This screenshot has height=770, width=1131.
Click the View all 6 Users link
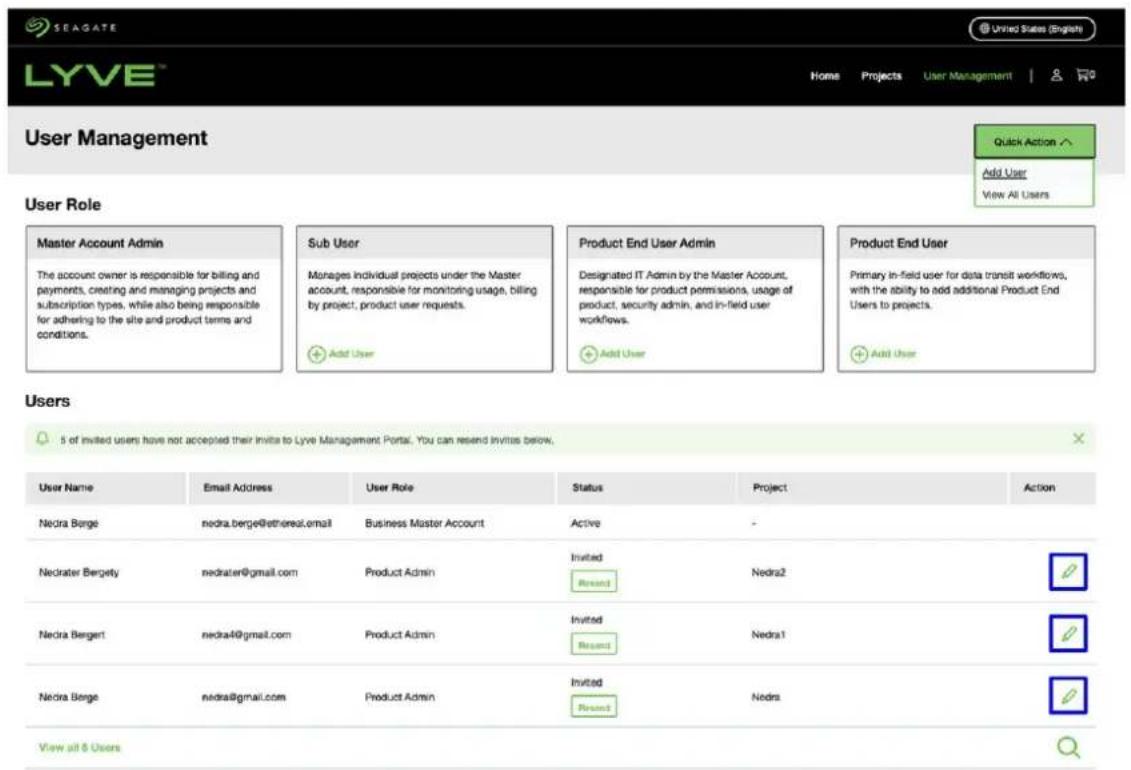pos(79,748)
